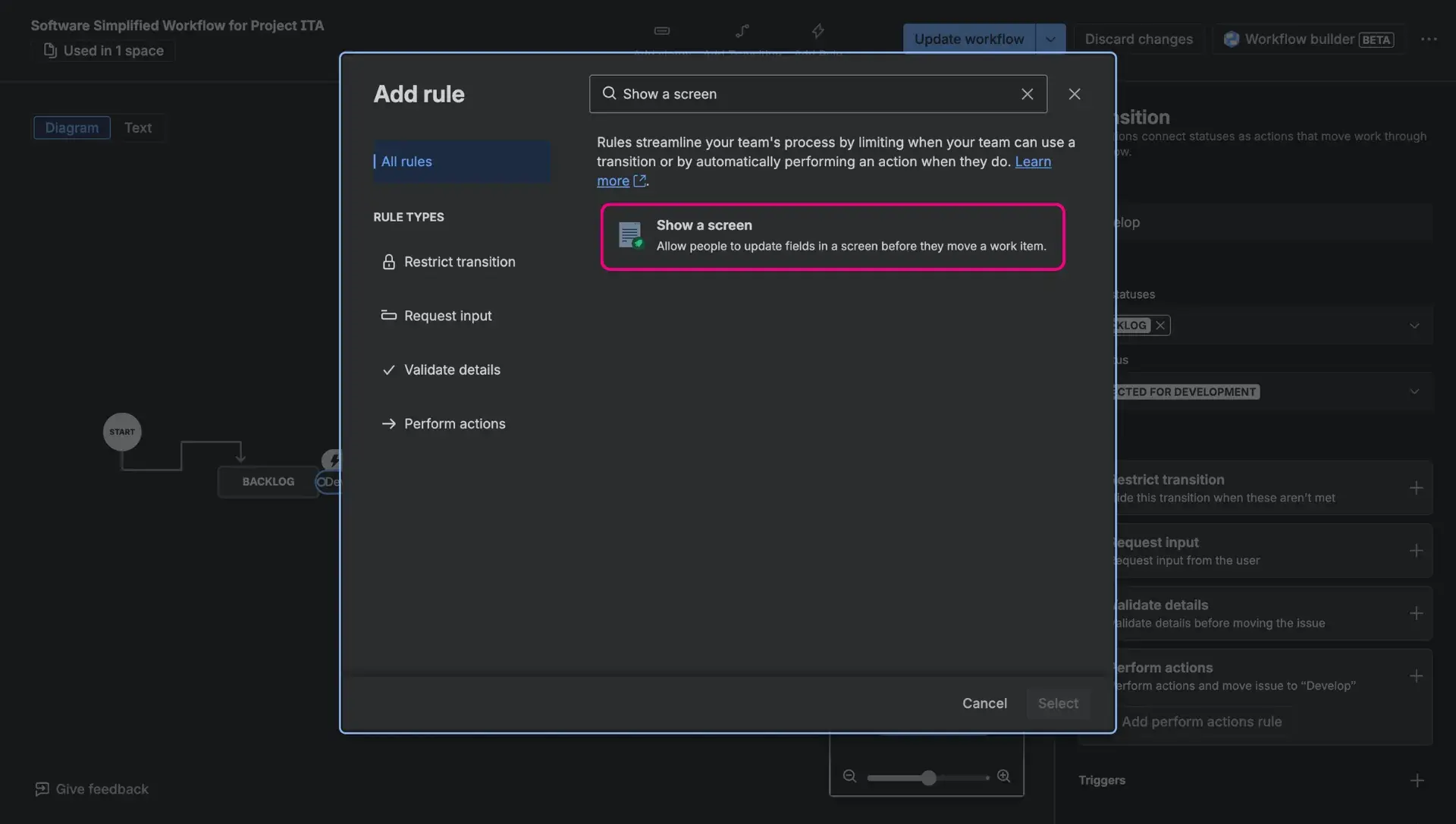1456x824 pixels.
Task: Select the Diagram tab
Action: pos(71,127)
